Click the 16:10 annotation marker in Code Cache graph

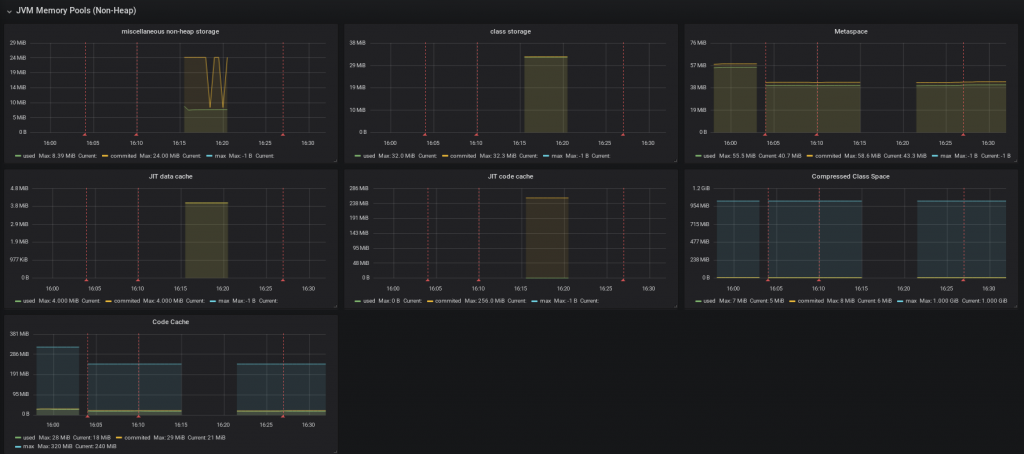pos(138,416)
